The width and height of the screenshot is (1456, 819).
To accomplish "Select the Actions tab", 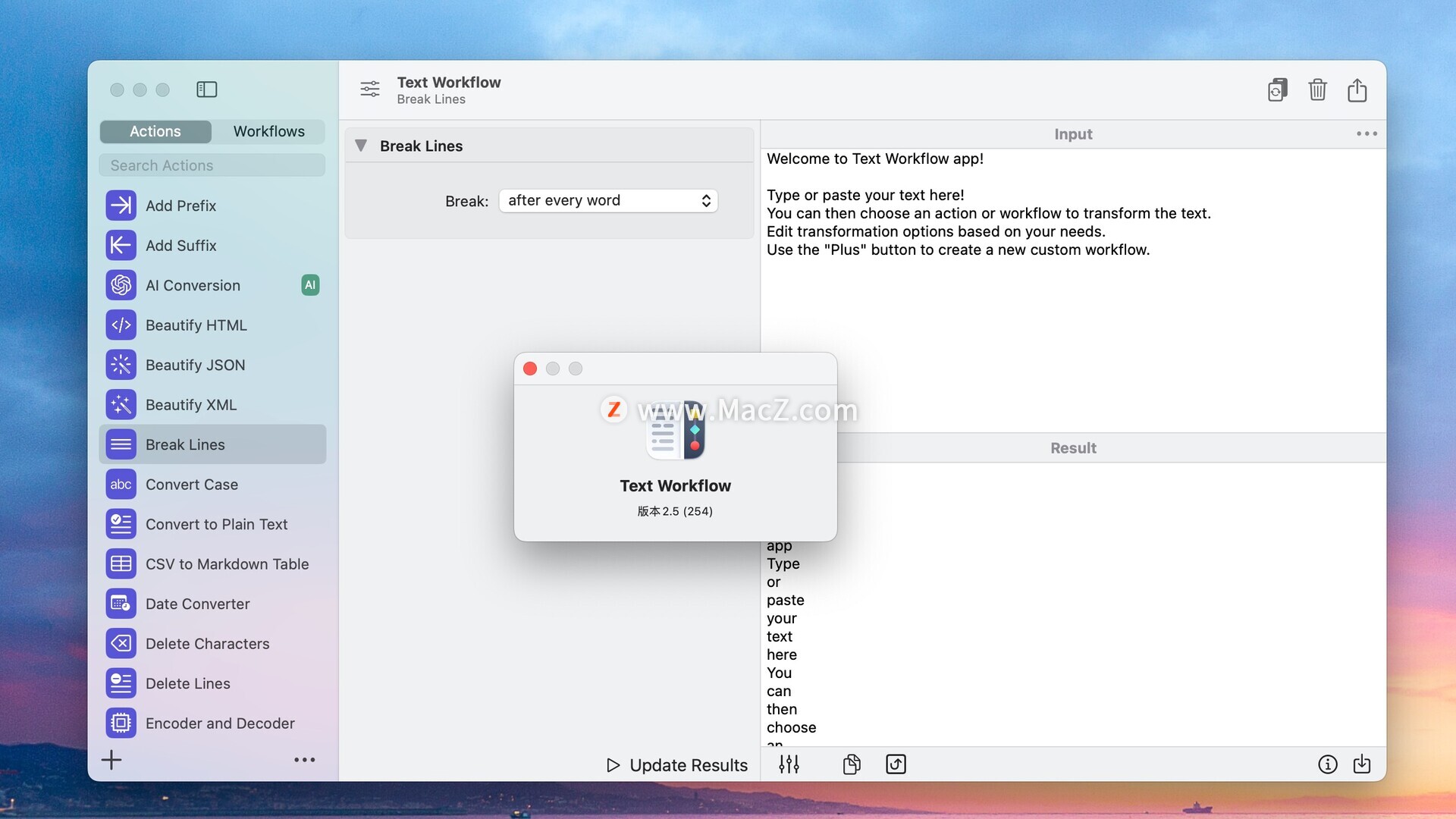I will point(155,131).
